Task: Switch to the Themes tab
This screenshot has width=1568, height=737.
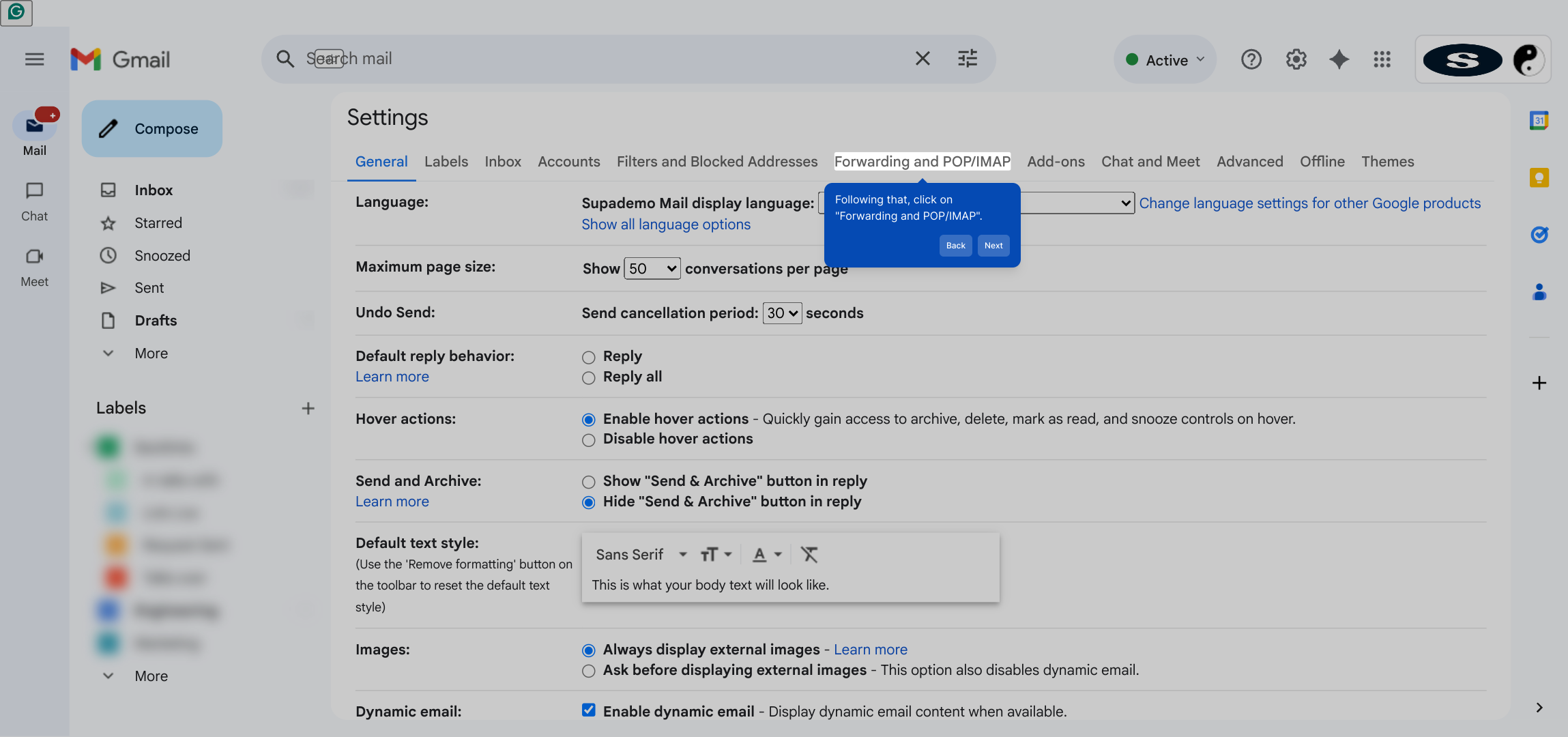Action: [1388, 162]
